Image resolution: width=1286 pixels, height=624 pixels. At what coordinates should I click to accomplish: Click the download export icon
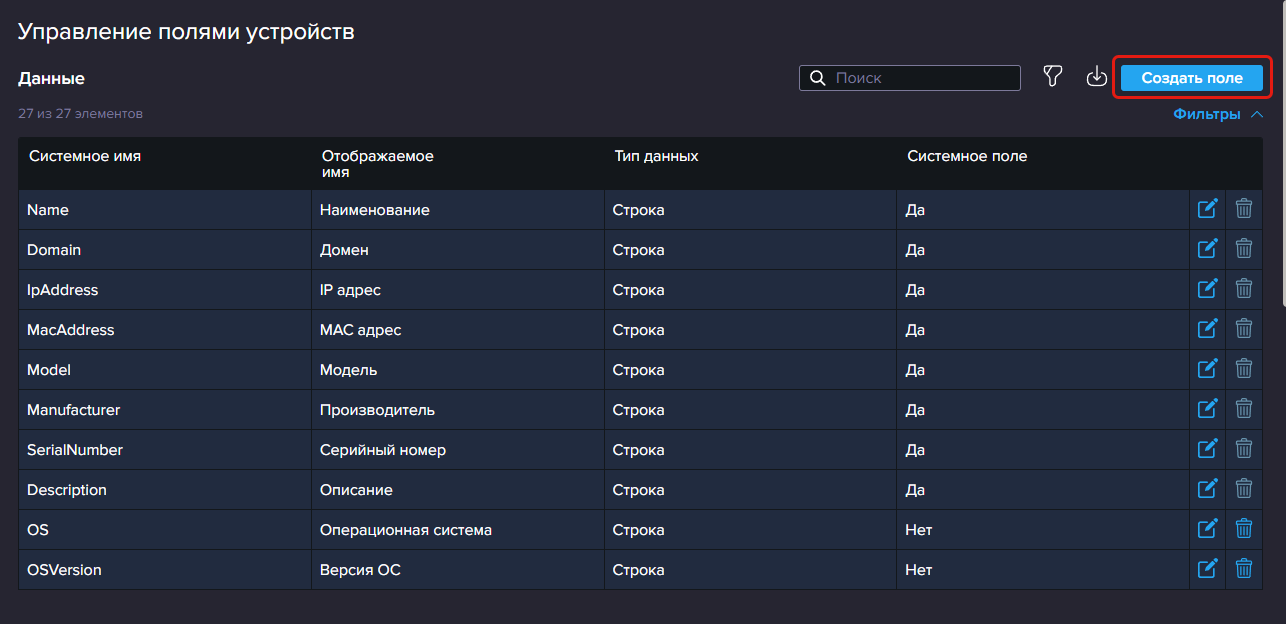(x=1097, y=77)
